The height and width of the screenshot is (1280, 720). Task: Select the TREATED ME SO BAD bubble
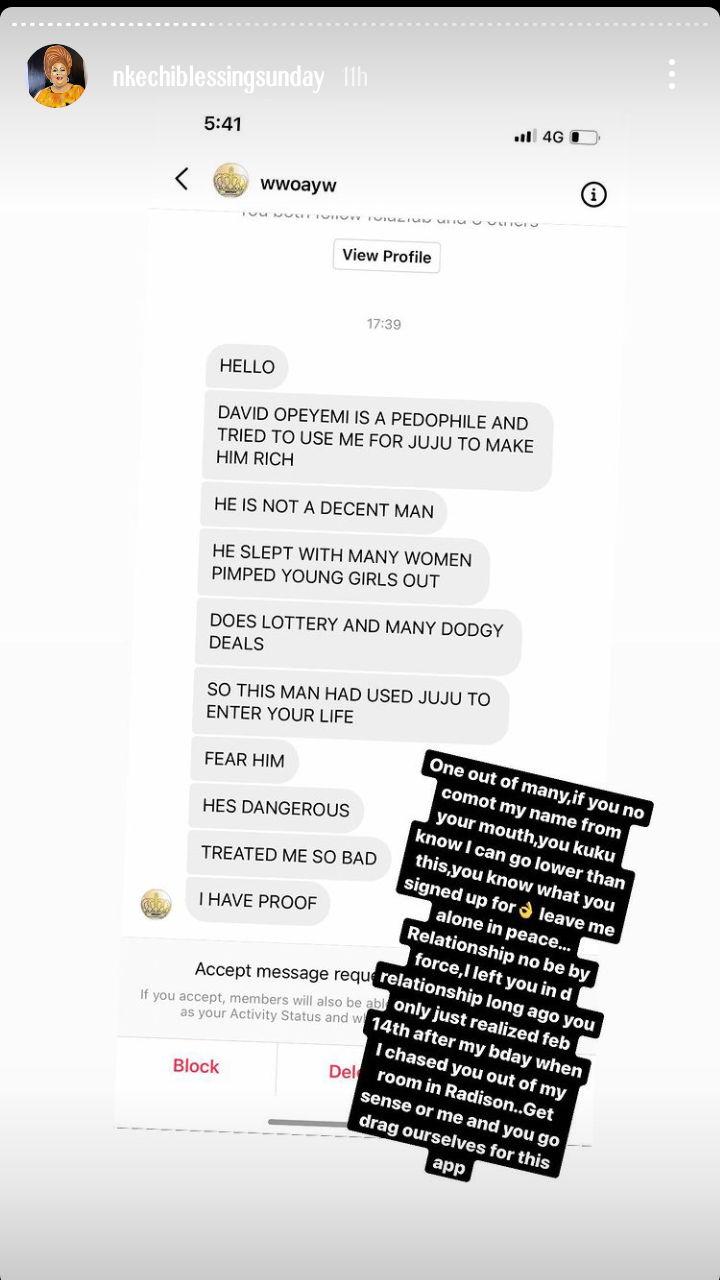tap(289, 855)
